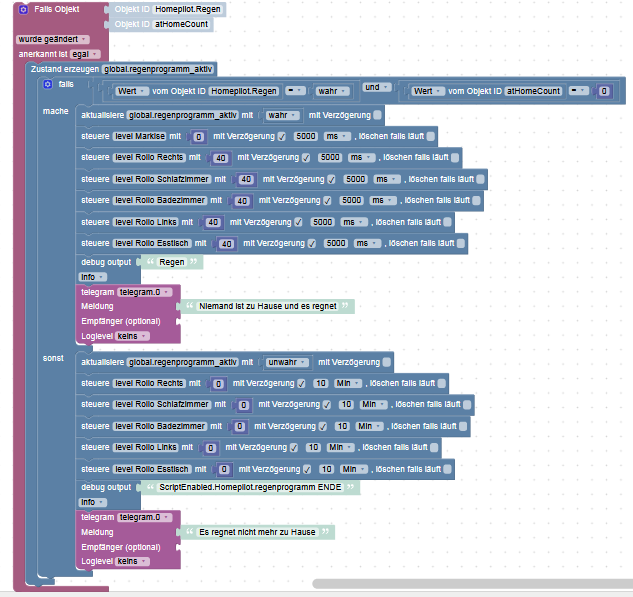
Task: Toggle 'löschen falls läuft' for Rollo Badezimmer 5000 ms
Action: tap(476, 200)
